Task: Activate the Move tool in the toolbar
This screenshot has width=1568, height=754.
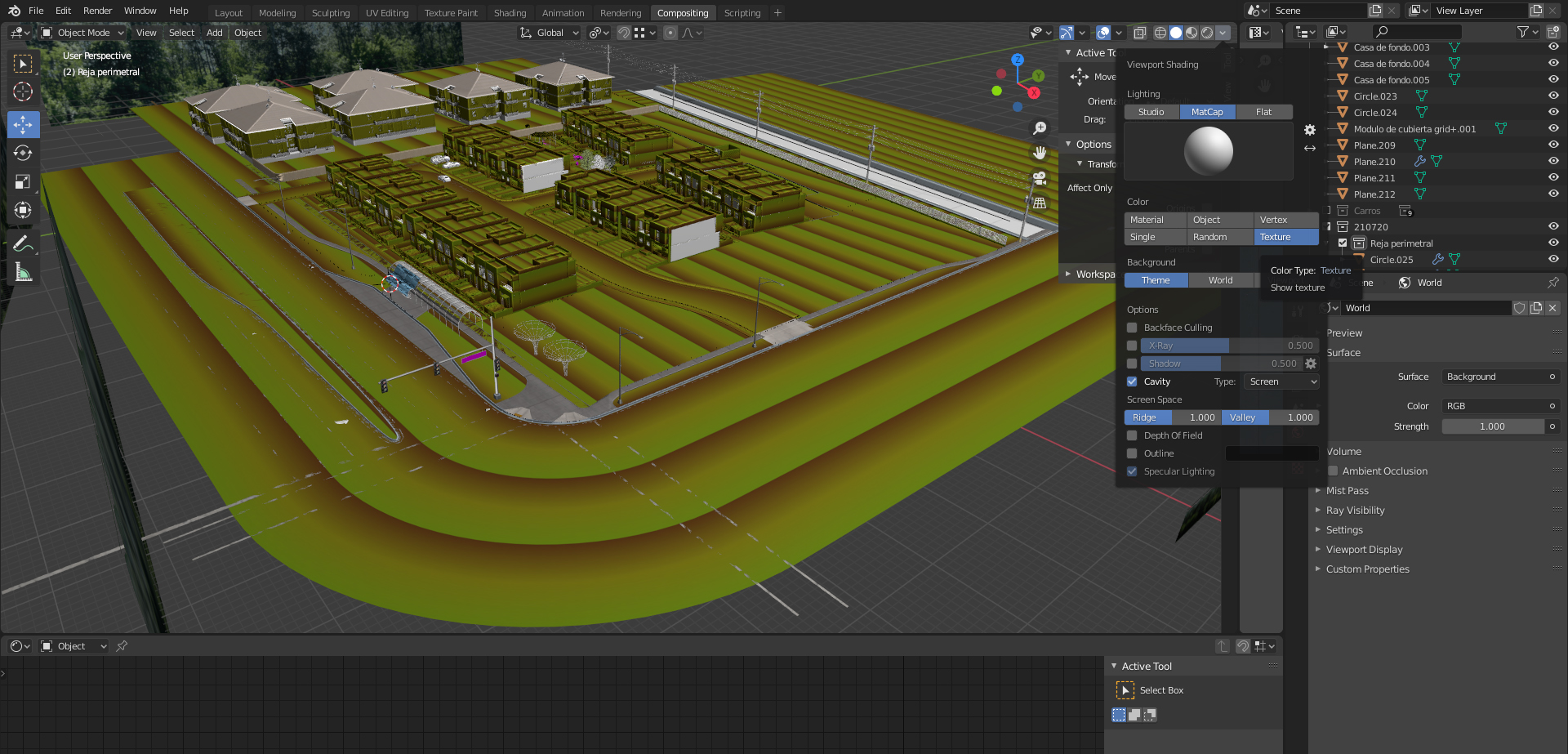Action: click(x=23, y=124)
